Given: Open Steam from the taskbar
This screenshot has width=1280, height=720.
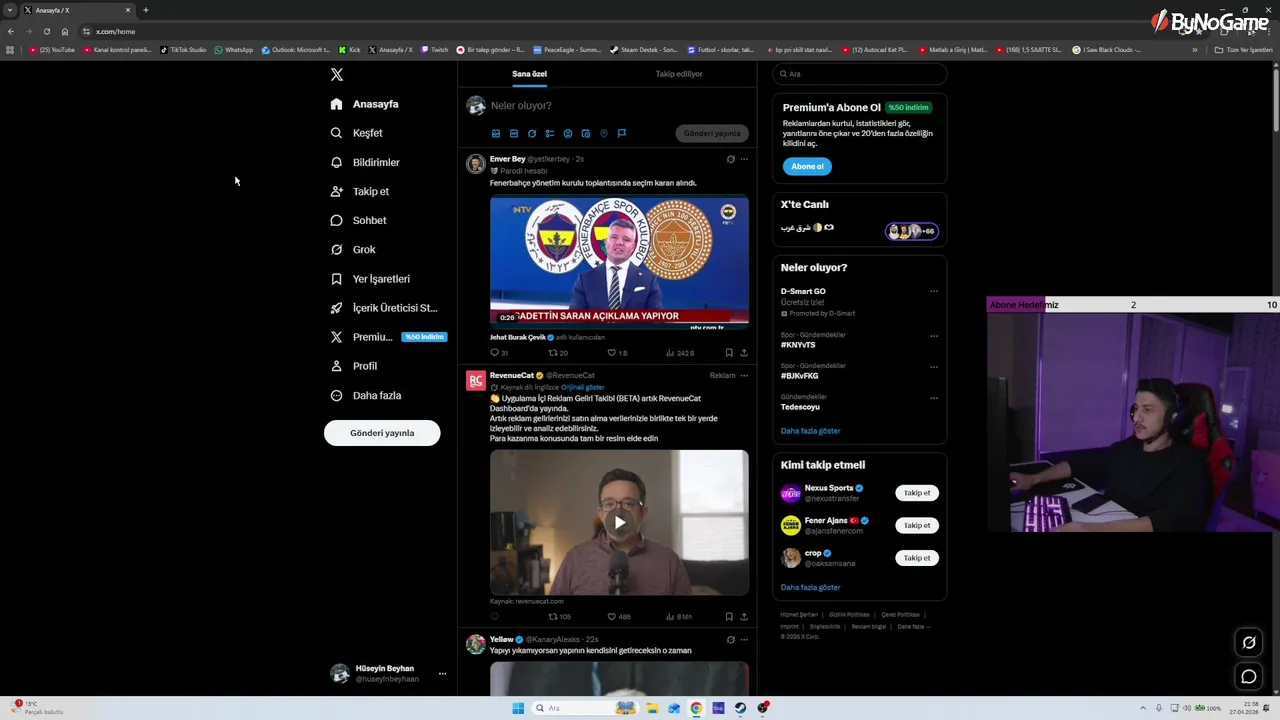Looking at the screenshot, I should tap(740, 708).
